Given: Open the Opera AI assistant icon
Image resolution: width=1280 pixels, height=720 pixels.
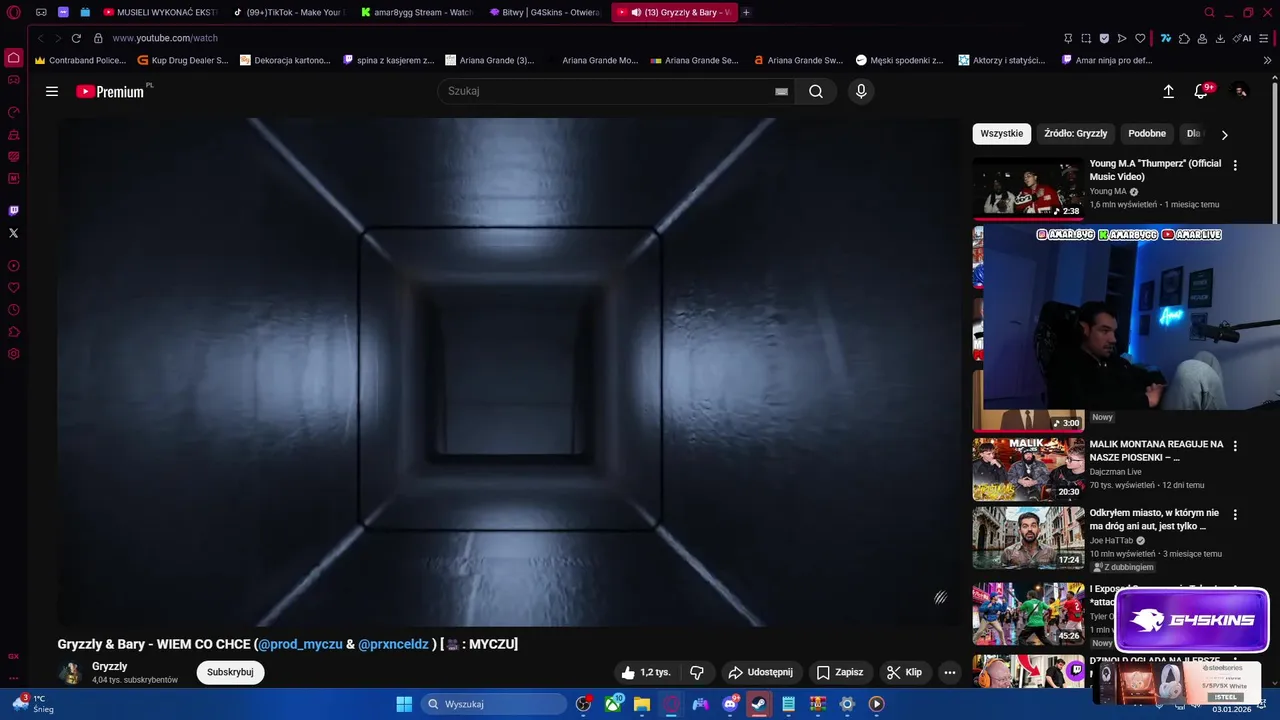Looking at the screenshot, I should (1243, 38).
